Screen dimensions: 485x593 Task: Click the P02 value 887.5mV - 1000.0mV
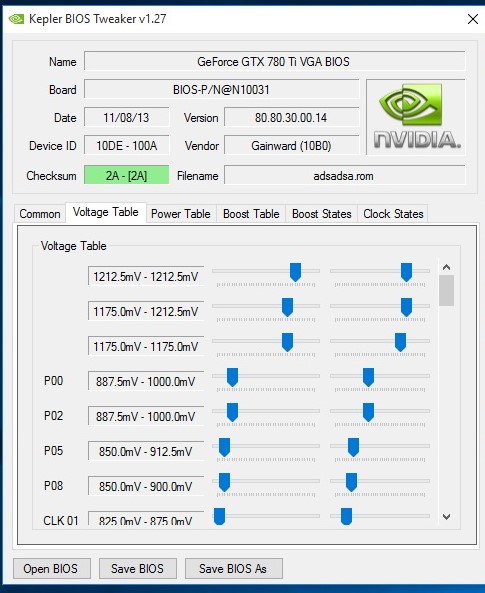tap(146, 416)
